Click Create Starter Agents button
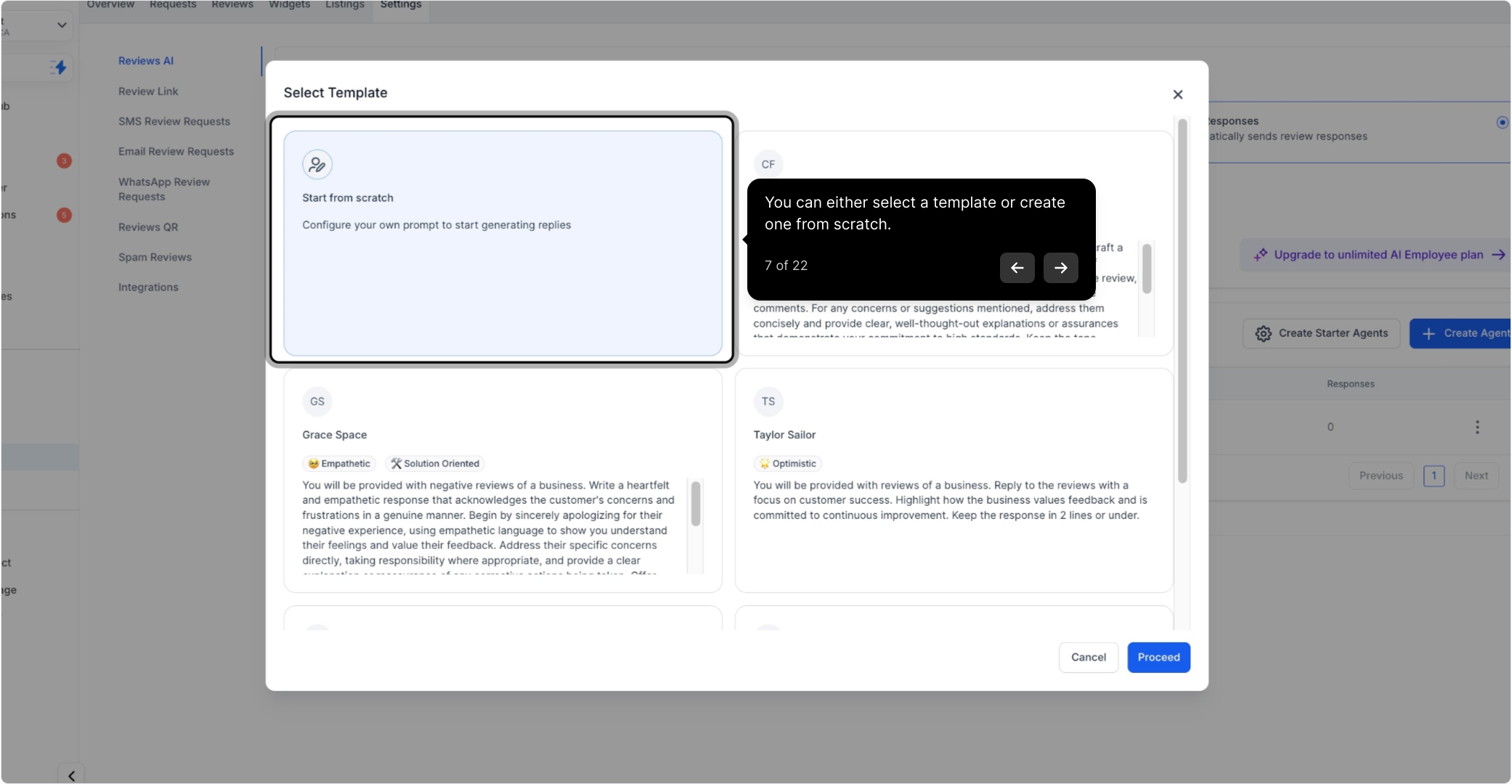Image resolution: width=1512 pixels, height=784 pixels. point(1321,333)
